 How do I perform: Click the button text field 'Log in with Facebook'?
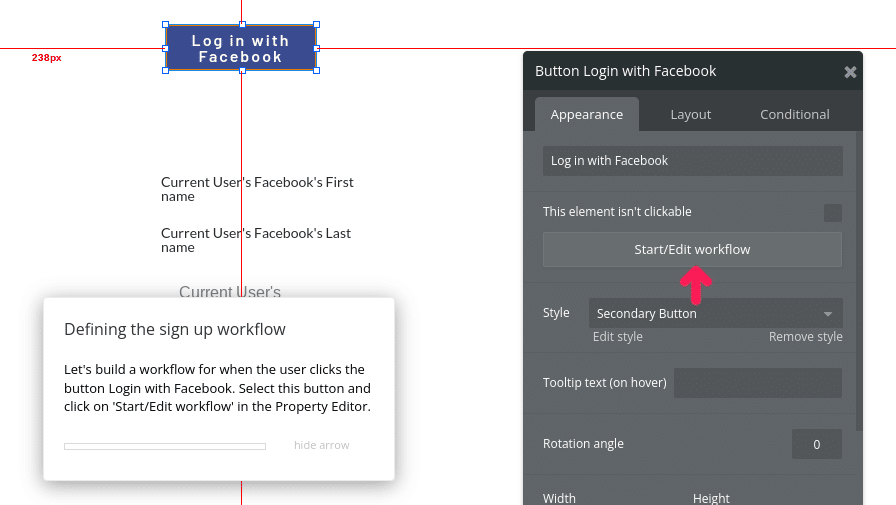pos(693,161)
